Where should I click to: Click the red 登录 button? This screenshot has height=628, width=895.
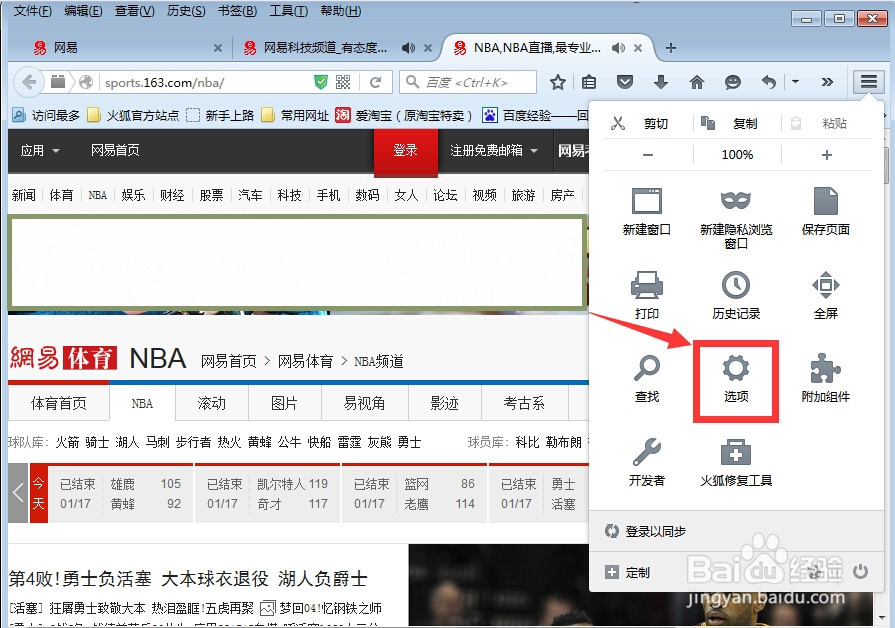click(x=405, y=151)
